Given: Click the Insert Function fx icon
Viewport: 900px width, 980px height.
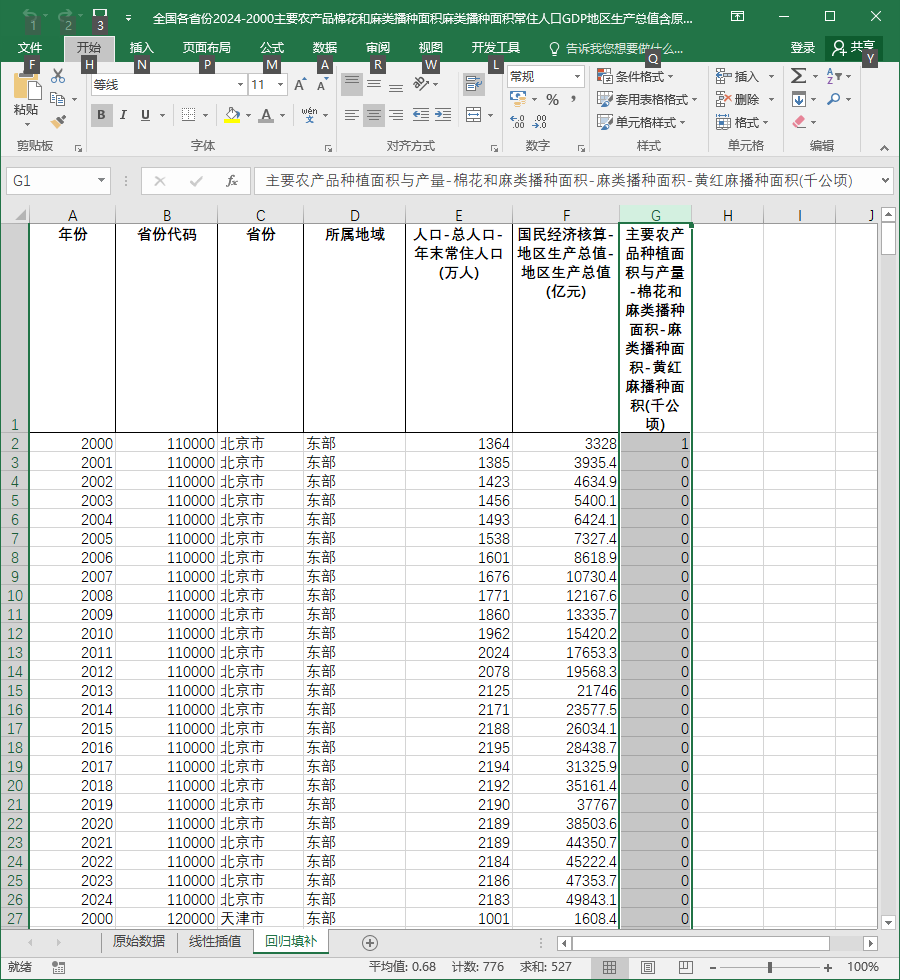Looking at the screenshot, I should tap(231, 181).
